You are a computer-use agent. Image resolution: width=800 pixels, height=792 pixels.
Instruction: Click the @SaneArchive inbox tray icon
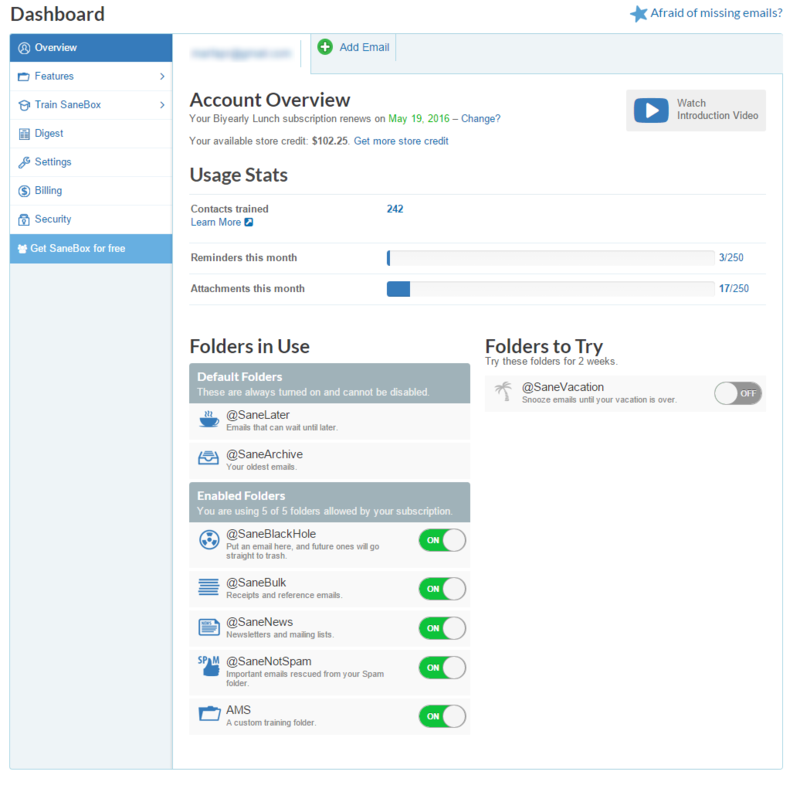click(209, 458)
